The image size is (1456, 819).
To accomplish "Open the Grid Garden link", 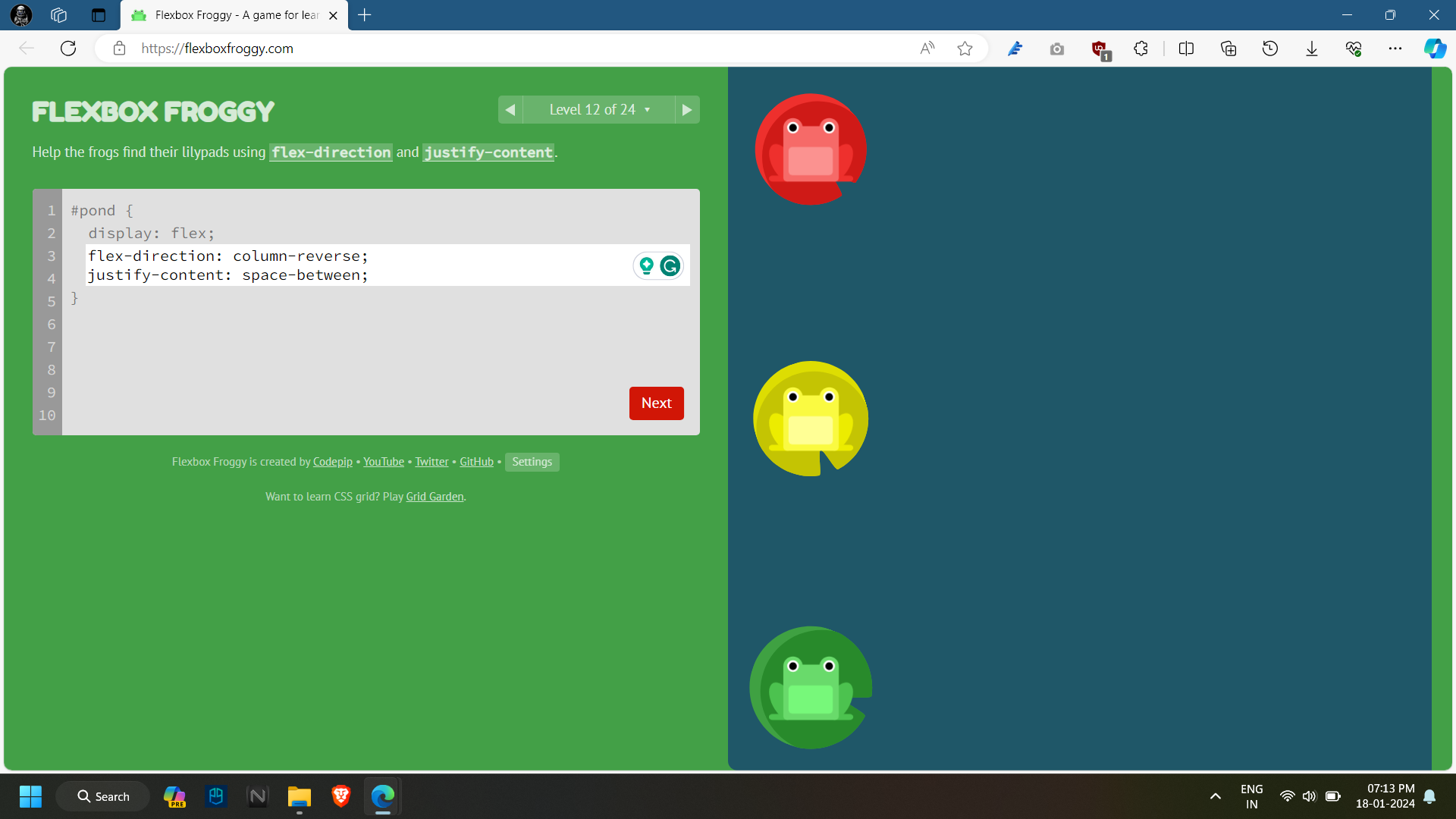I will [435, 497].
